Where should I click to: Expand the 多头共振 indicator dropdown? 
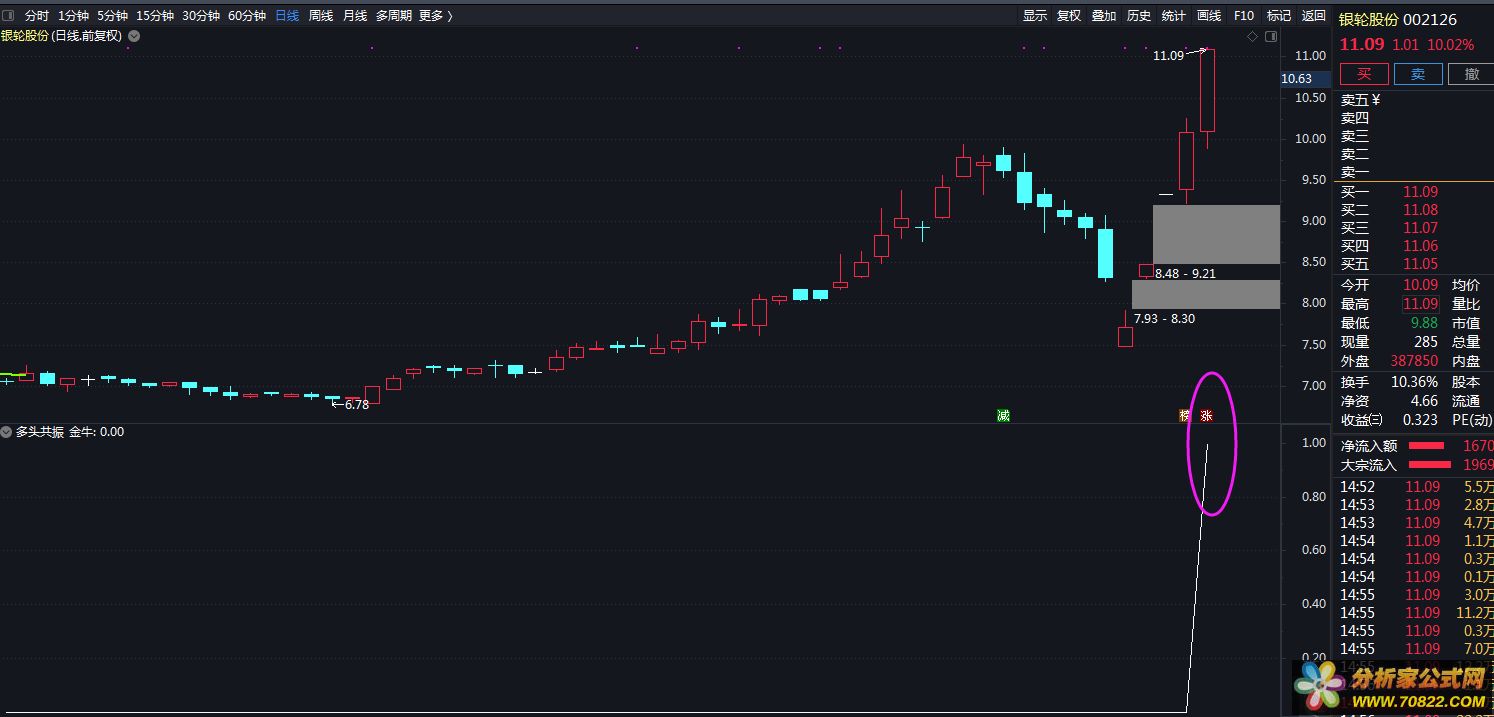click(7, 432)
